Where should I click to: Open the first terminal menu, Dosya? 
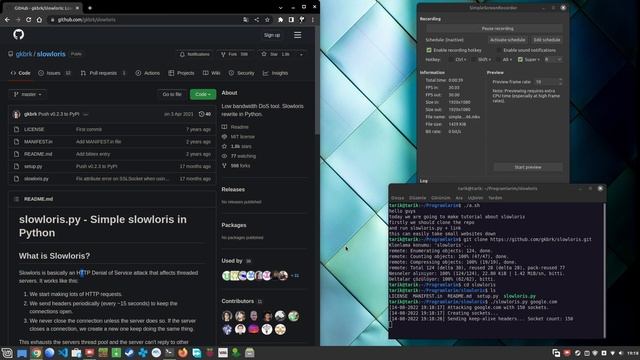(397, 198)
